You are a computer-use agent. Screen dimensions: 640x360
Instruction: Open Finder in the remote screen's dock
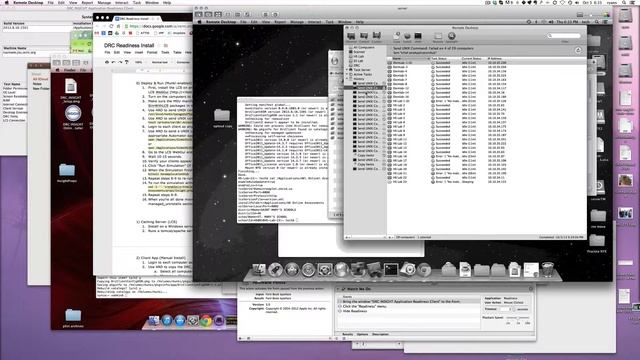259,270
